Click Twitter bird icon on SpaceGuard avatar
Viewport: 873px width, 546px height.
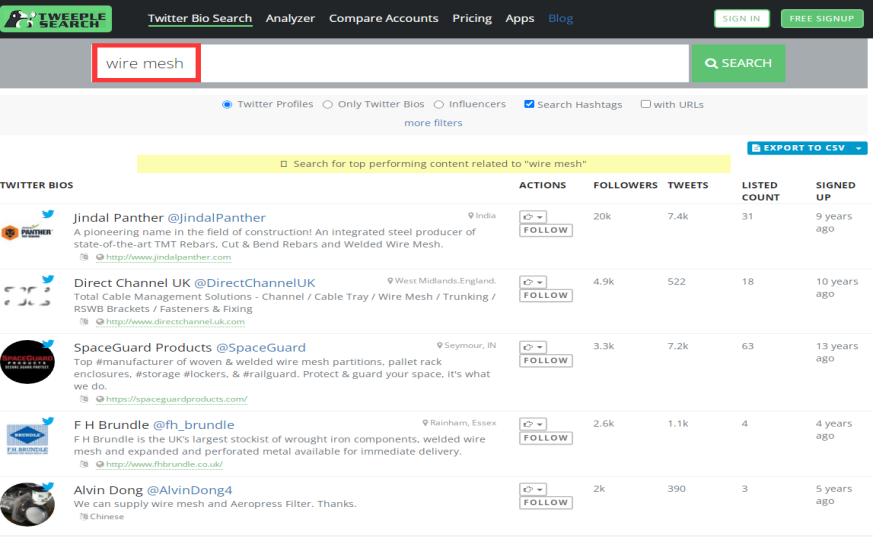coord(48,344)
